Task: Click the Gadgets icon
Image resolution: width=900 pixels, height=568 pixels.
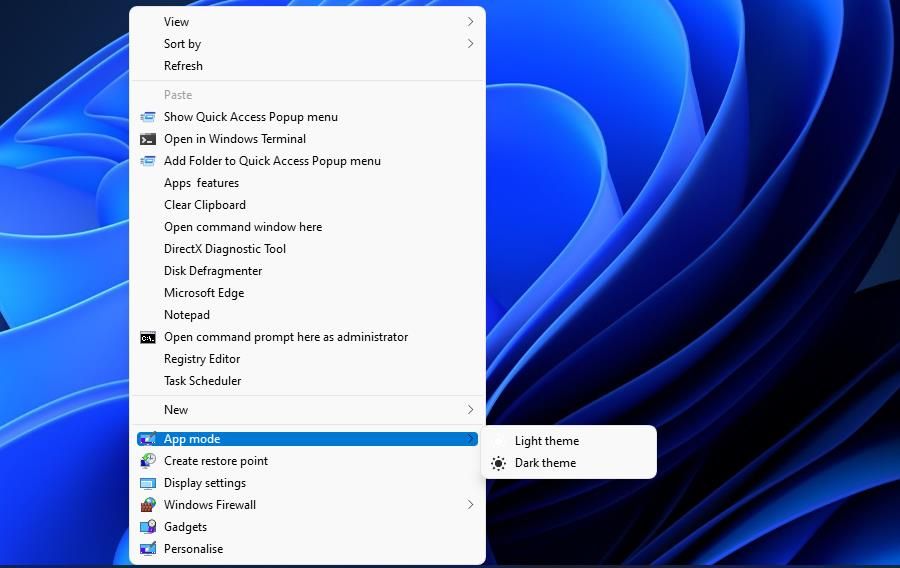Action: 148,527
